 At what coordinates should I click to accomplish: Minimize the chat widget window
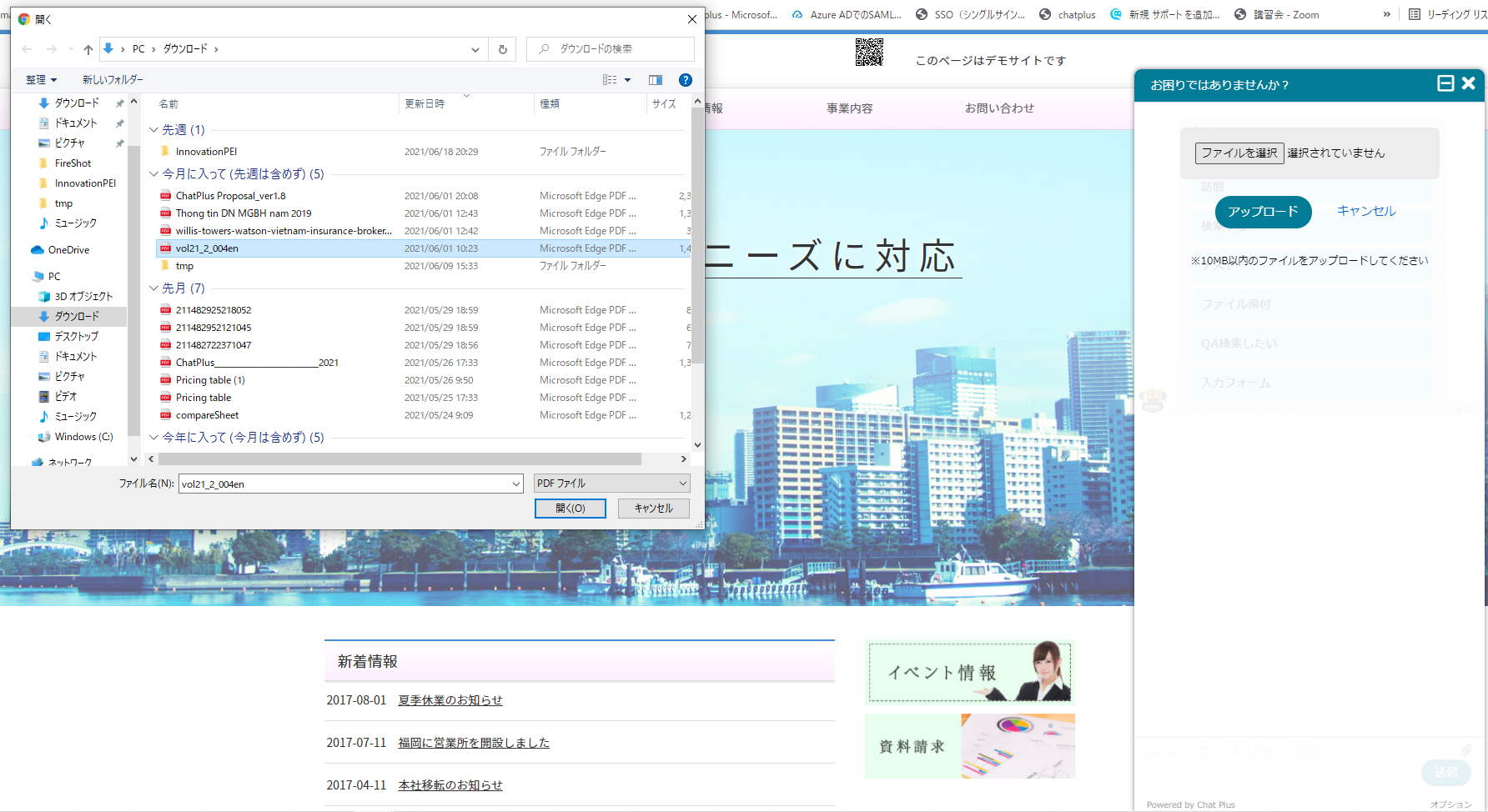(1445, 83)
